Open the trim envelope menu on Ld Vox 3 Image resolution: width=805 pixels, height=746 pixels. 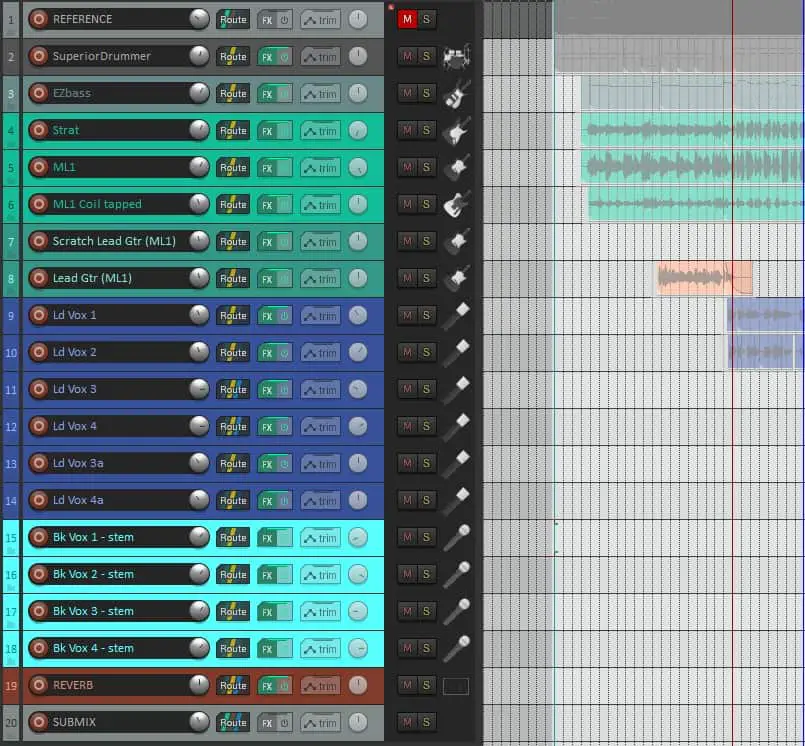tap(320, 390)
